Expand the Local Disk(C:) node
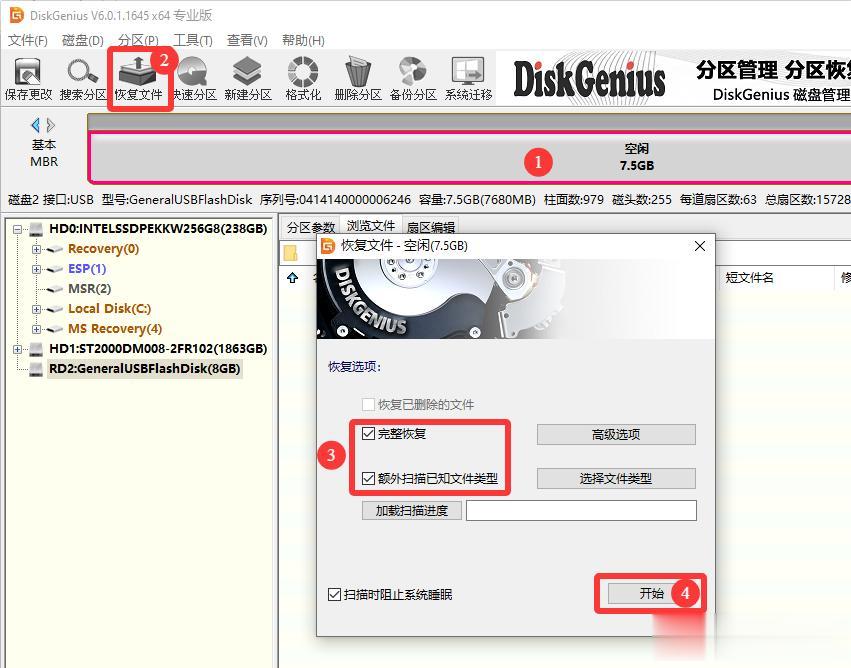This screenshot has height=668, width=851. (x=36, y=309)
